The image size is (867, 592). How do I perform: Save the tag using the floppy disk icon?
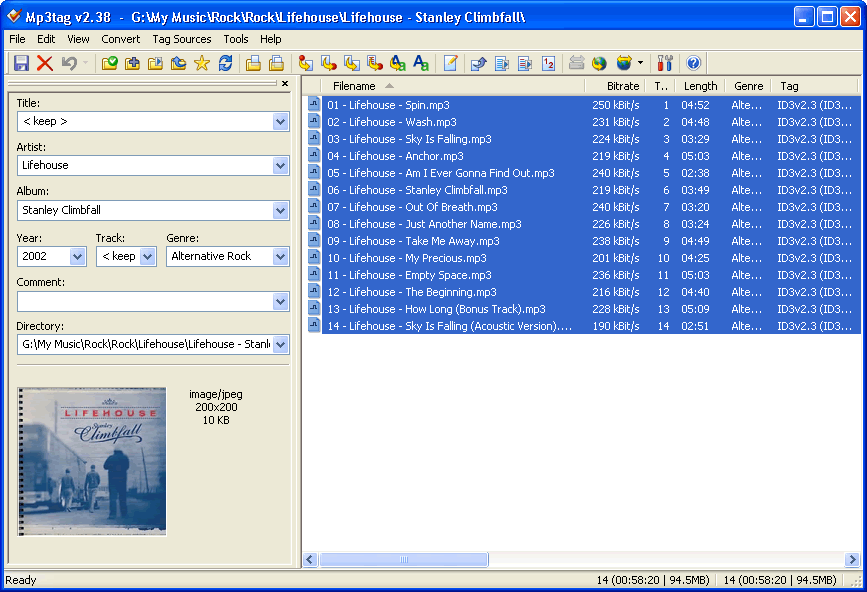point(20,62)
